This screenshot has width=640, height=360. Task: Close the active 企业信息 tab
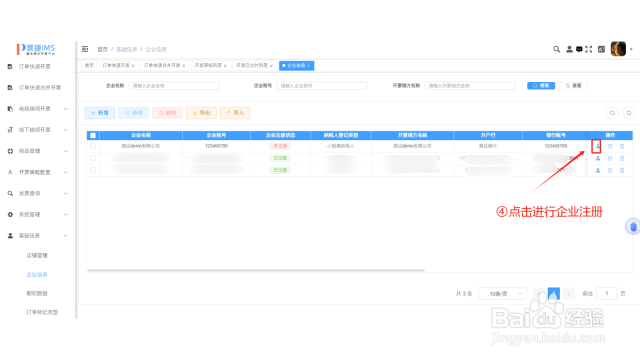click(309, 66)
